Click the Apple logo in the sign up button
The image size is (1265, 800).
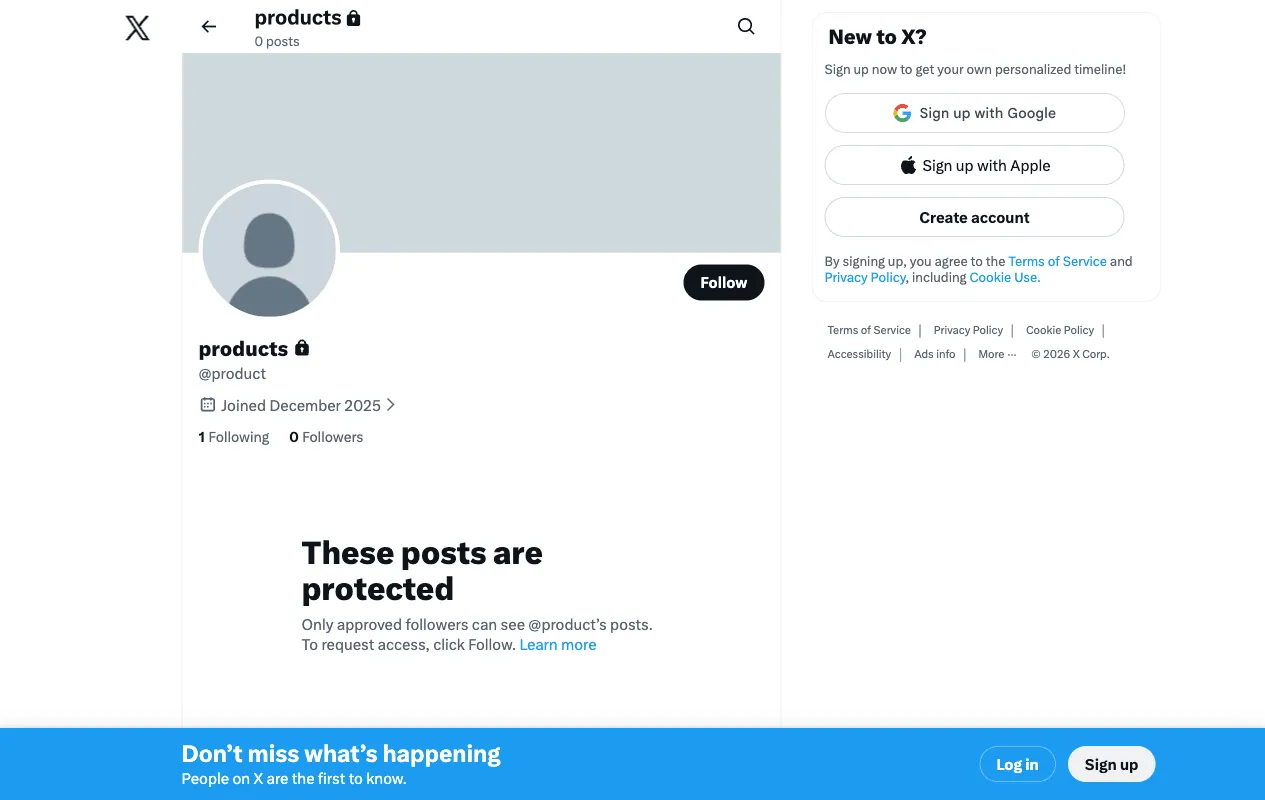[908, 164]
